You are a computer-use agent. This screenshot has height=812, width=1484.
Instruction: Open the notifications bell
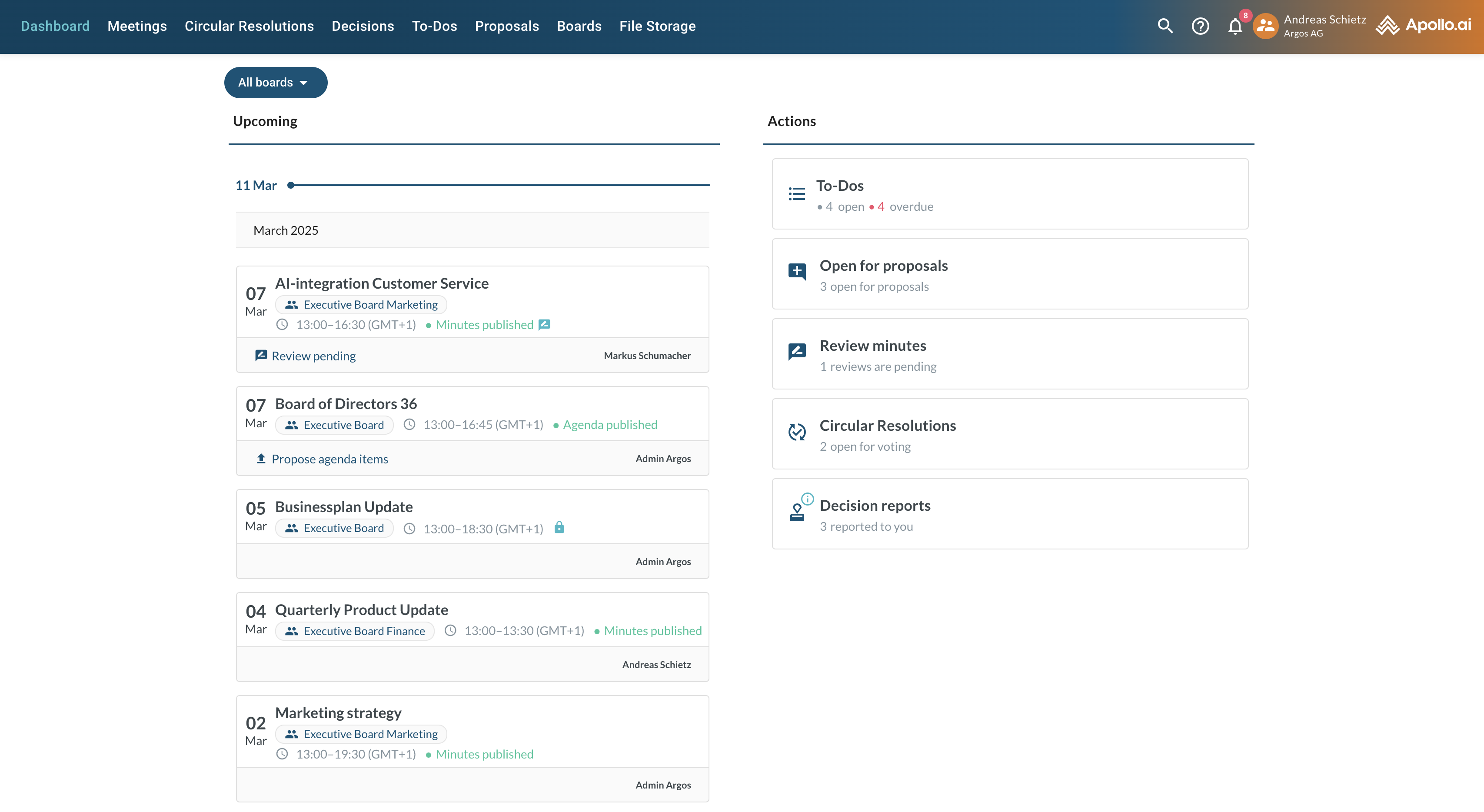(1234, 27)
